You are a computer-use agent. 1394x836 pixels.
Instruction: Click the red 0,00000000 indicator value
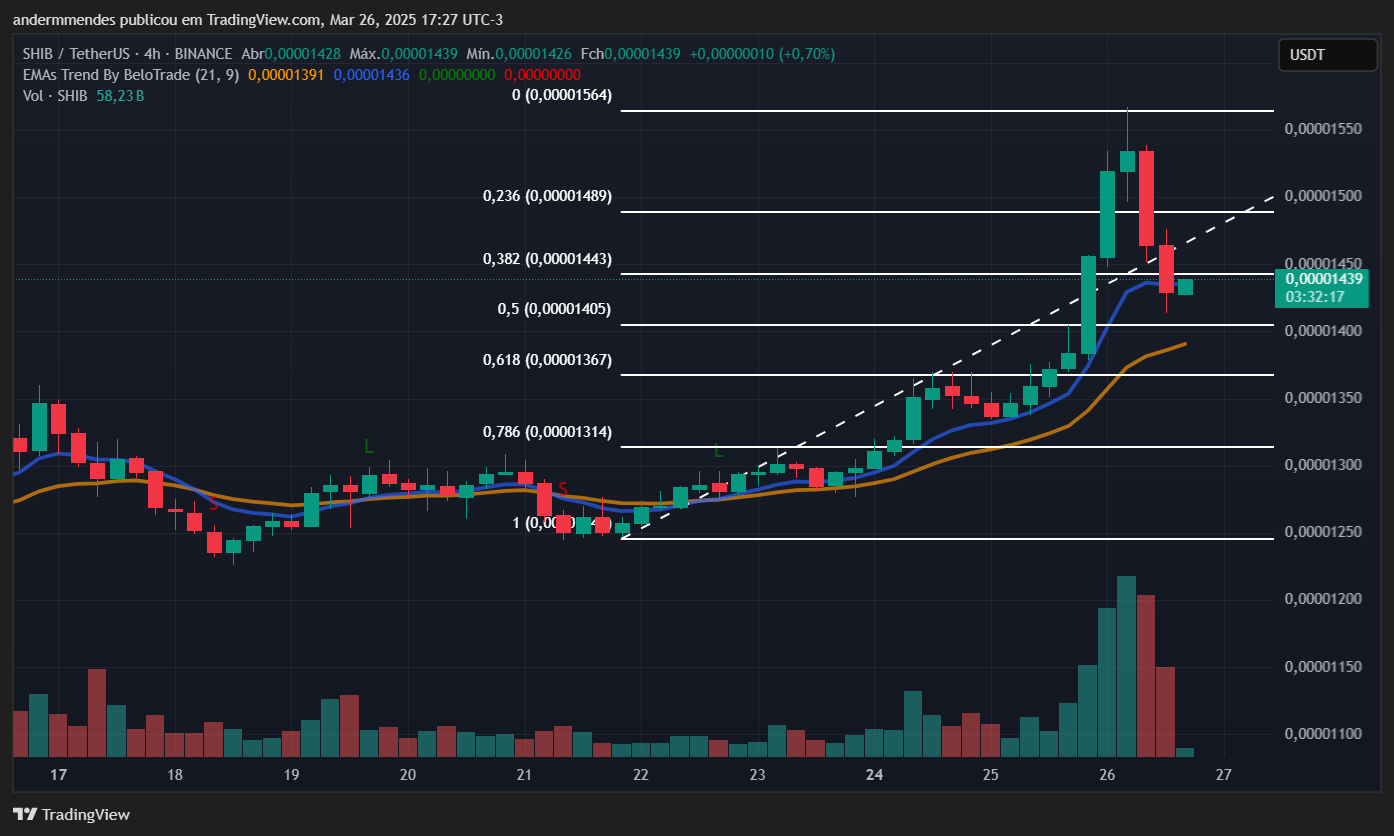[x=543, y=75]
